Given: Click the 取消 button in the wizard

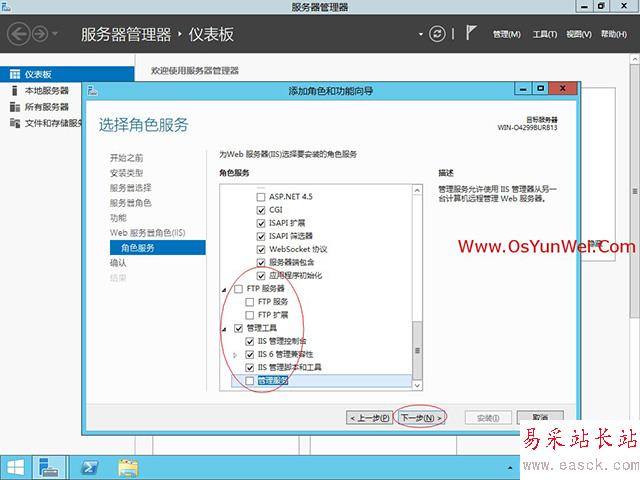Looking at the screenshot, I should pyautogui.click(x=540, y=417).
